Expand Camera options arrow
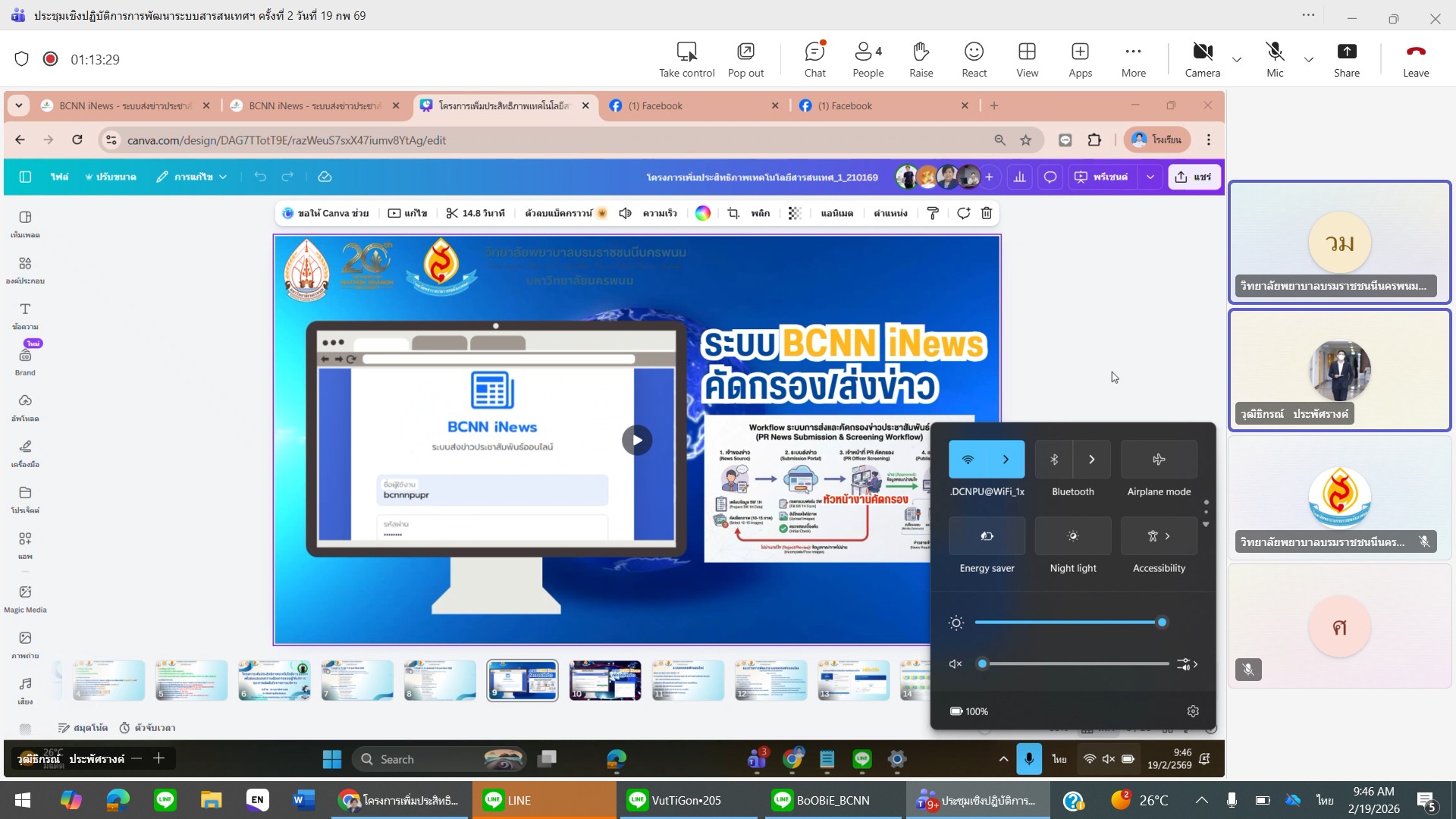The width and height of the screenshot is (1456, 819). click(x=1237, y=59)
